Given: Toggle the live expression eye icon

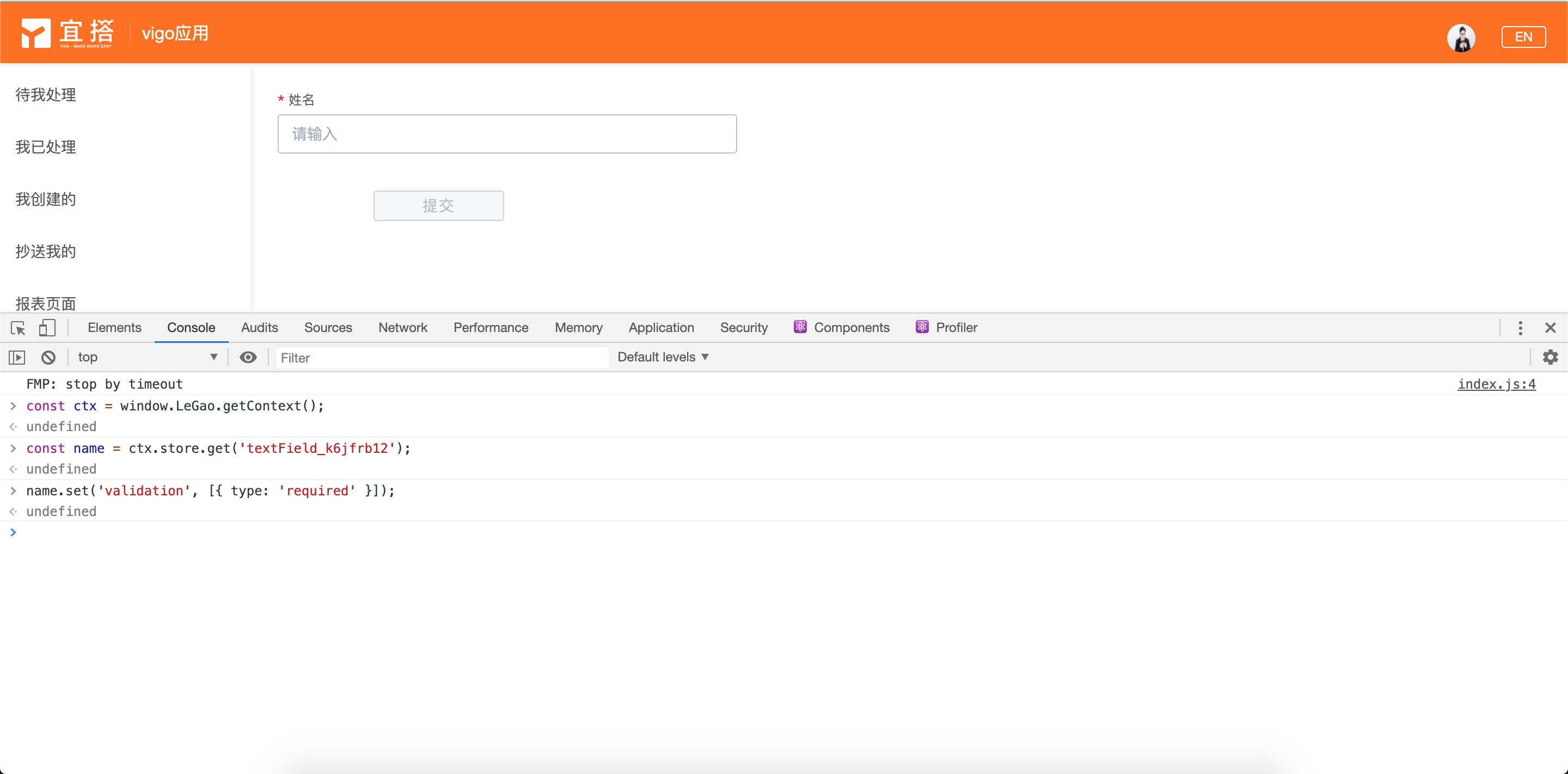Looking at the screenshot, I should [x=248, y=357].
